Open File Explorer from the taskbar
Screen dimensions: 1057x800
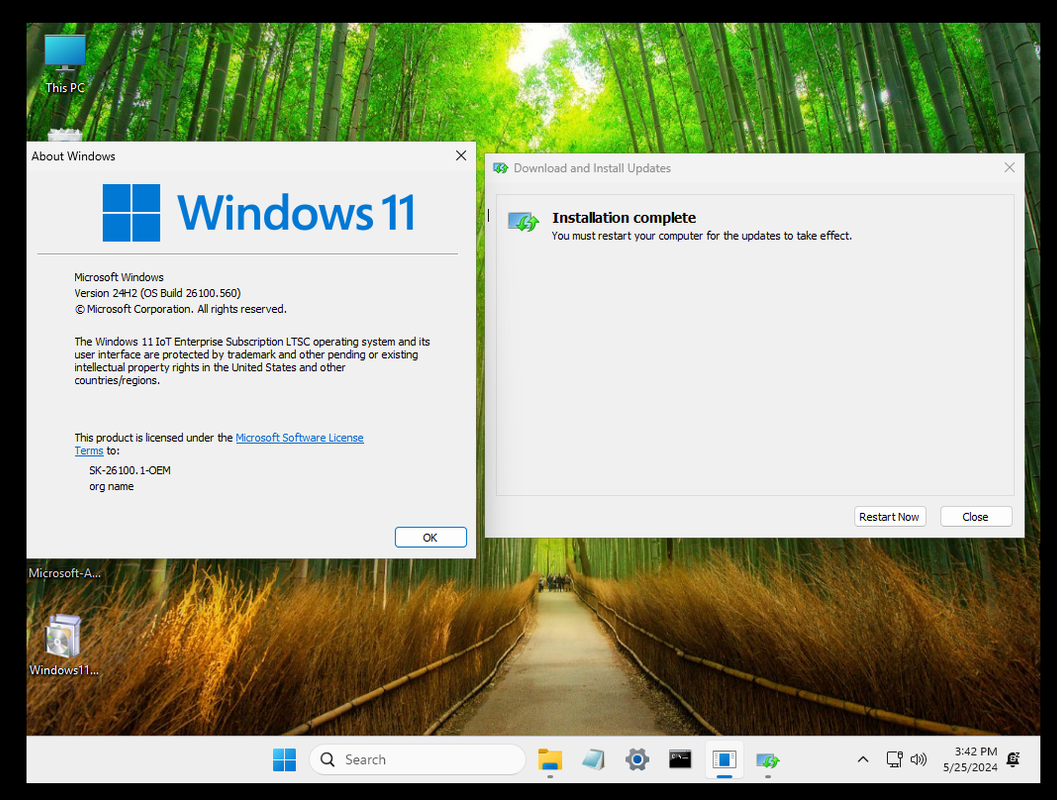550,760
